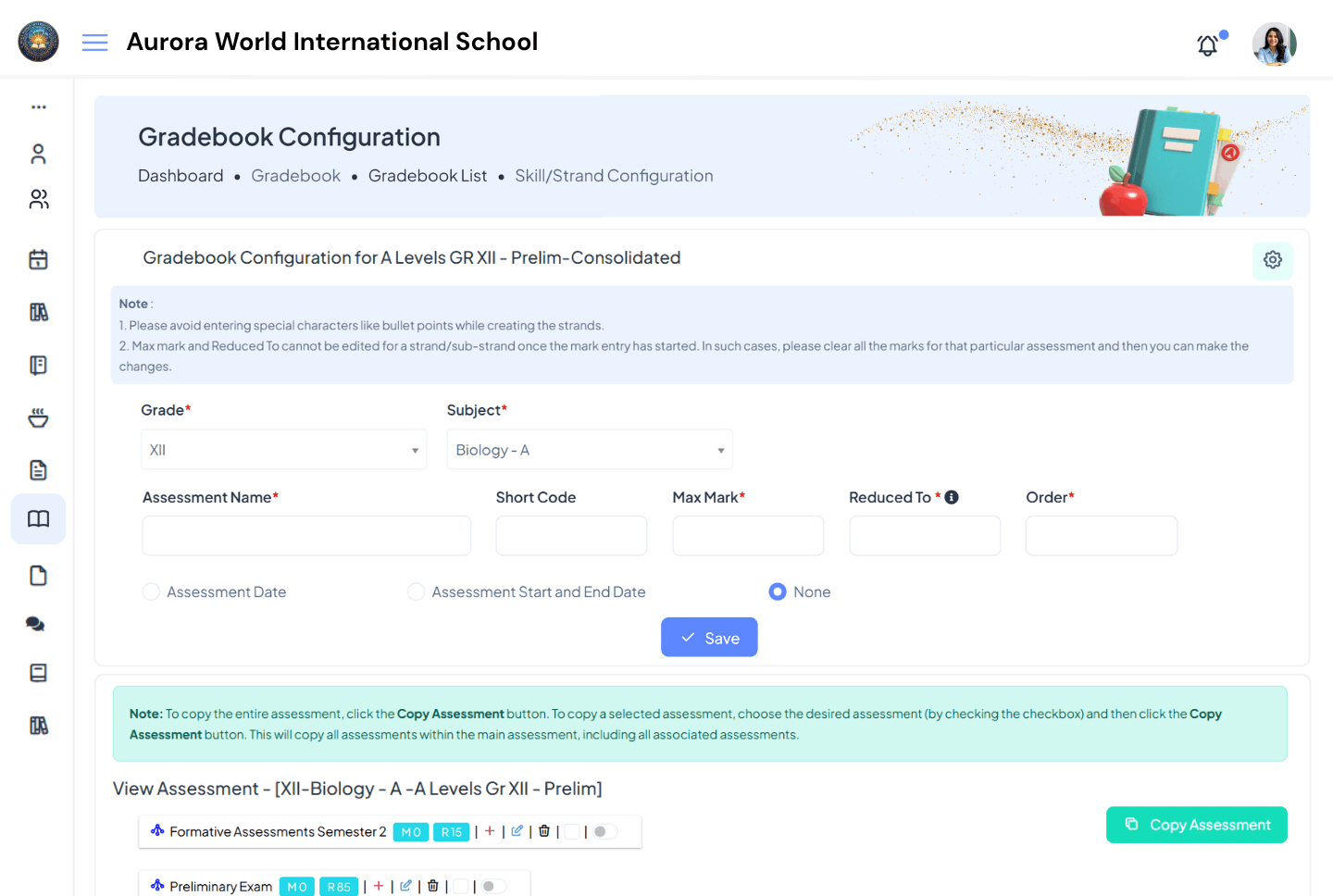Click the library books icon in the sidebar
1333x896 pixels.
38,312
